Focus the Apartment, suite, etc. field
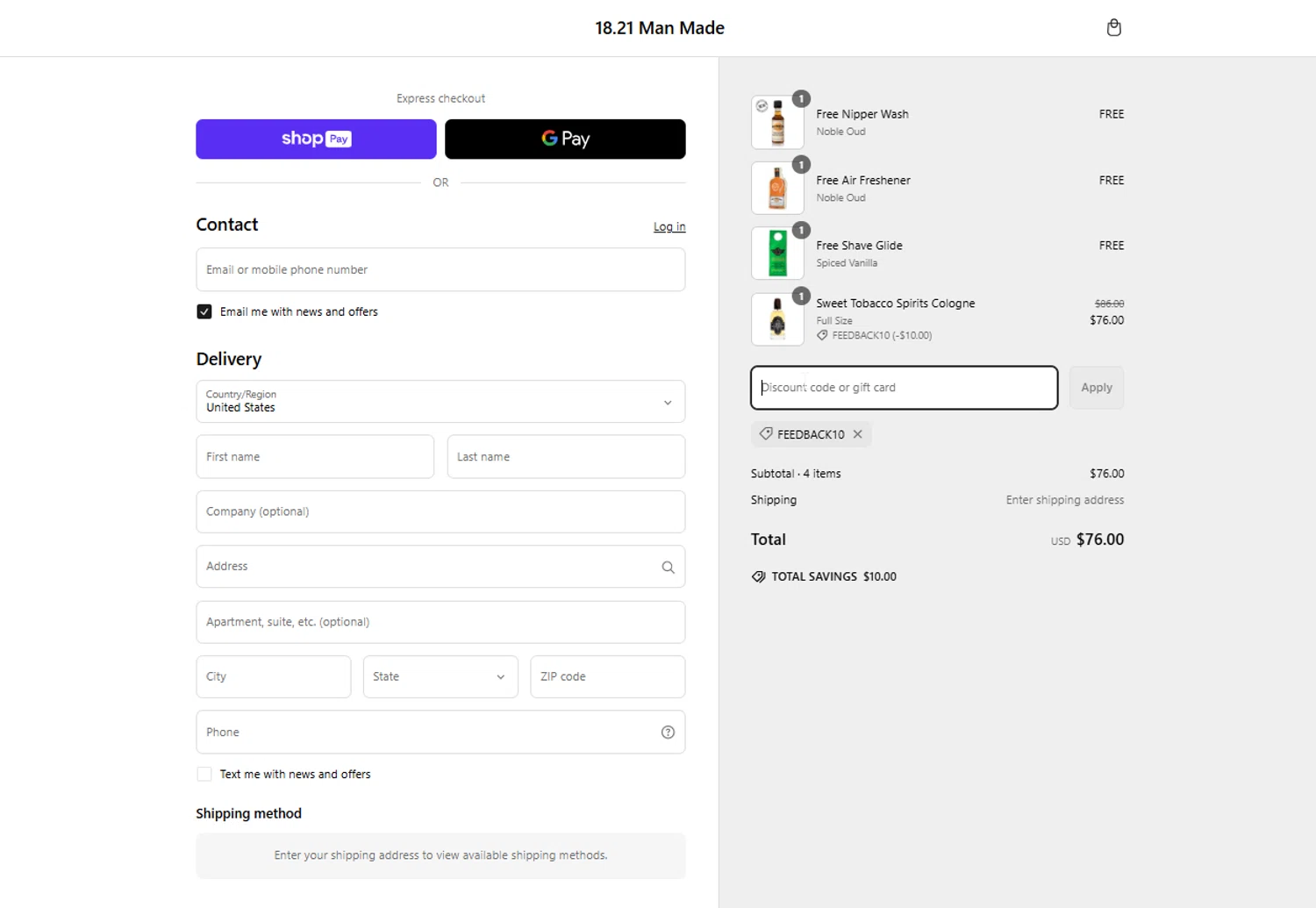The height and width of the screenshot is (908, 1316). point(440,622)
